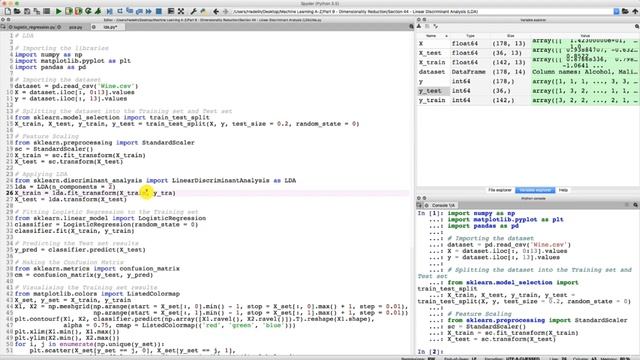Open the IPython console options menu

636,205
